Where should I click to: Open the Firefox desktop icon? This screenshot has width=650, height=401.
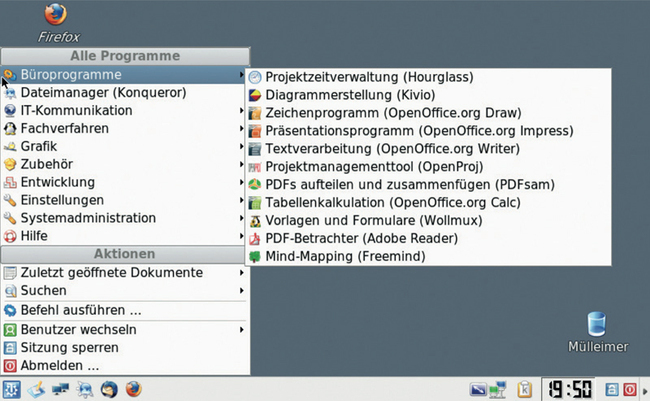tap(56, 23)
